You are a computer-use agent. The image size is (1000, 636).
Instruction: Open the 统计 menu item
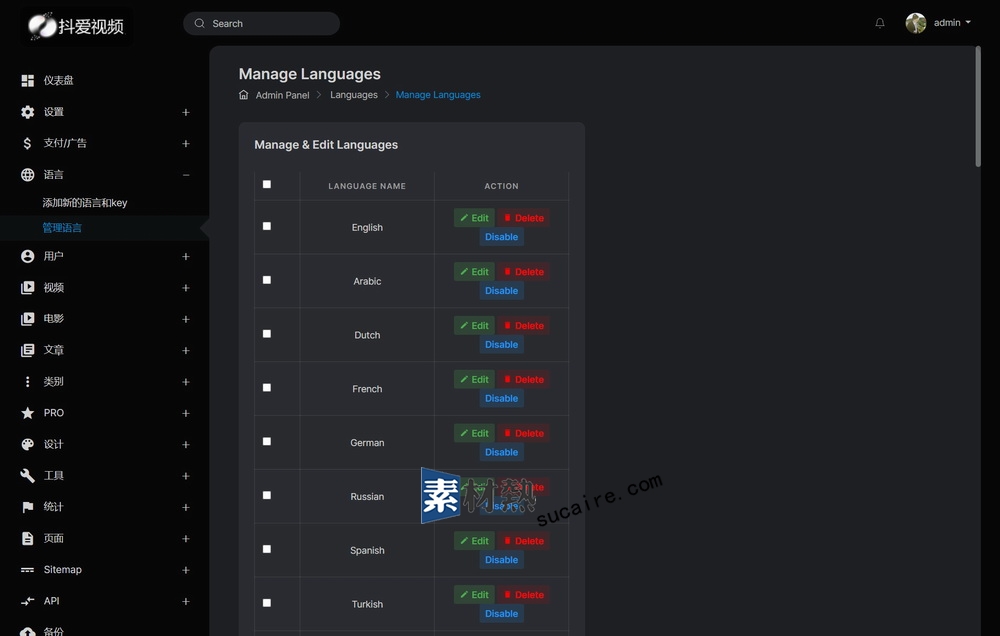pyautogui.click(x=54, y=507)
